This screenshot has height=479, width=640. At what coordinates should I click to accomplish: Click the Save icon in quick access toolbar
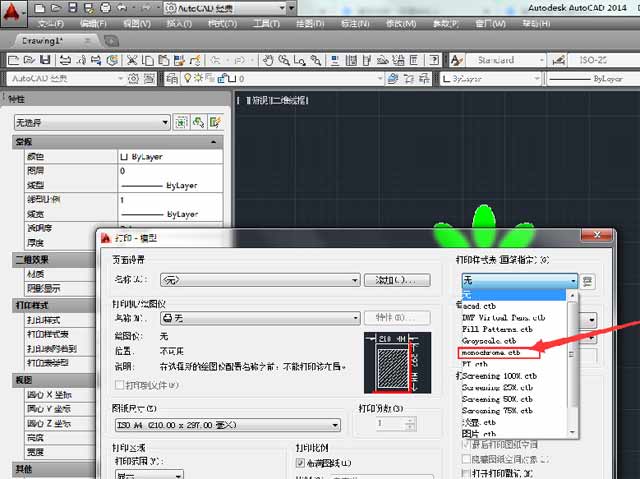(73, 8)
